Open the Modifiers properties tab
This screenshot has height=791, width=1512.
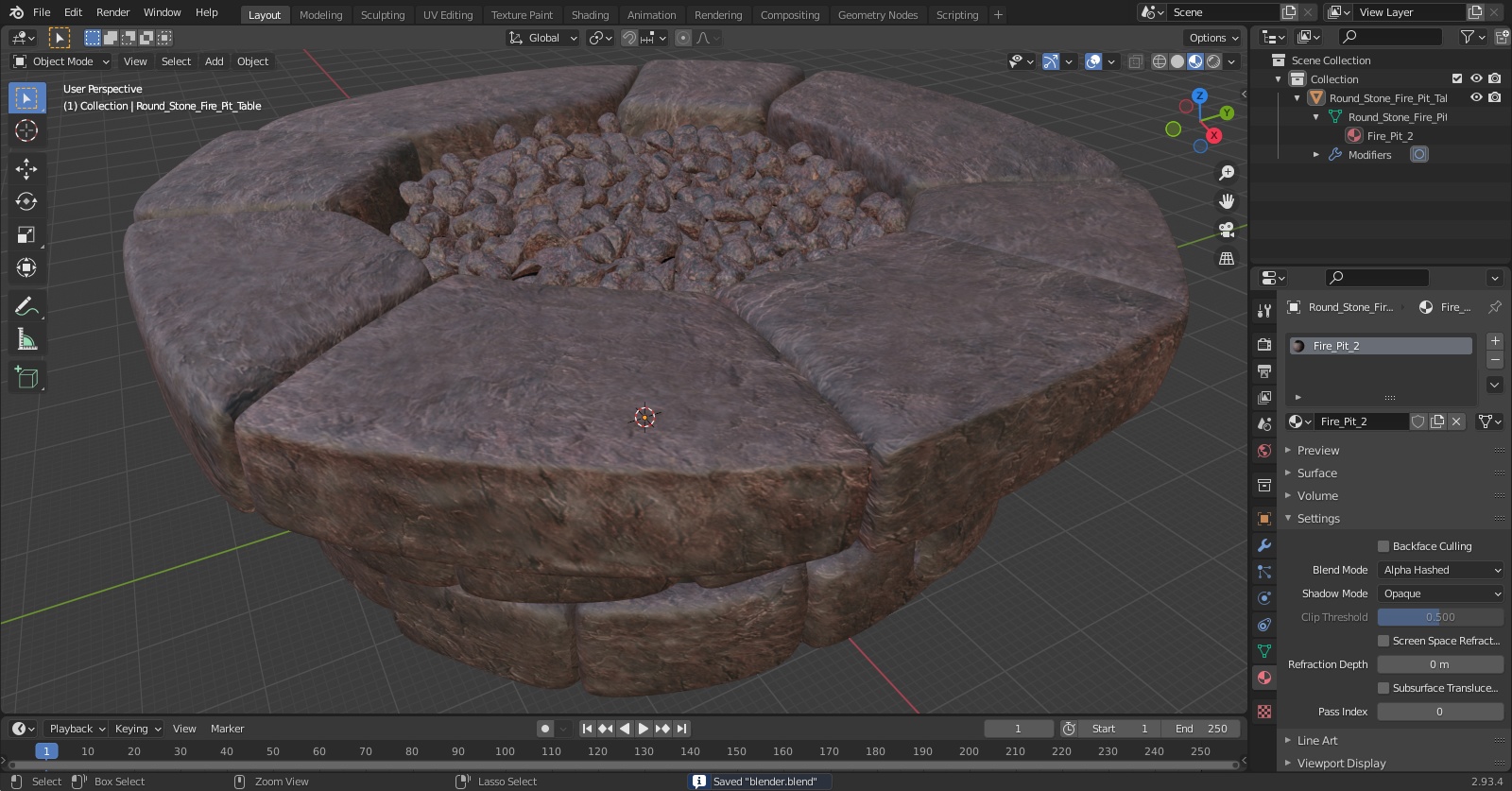pyautogui.click(x=1263, y=544)
